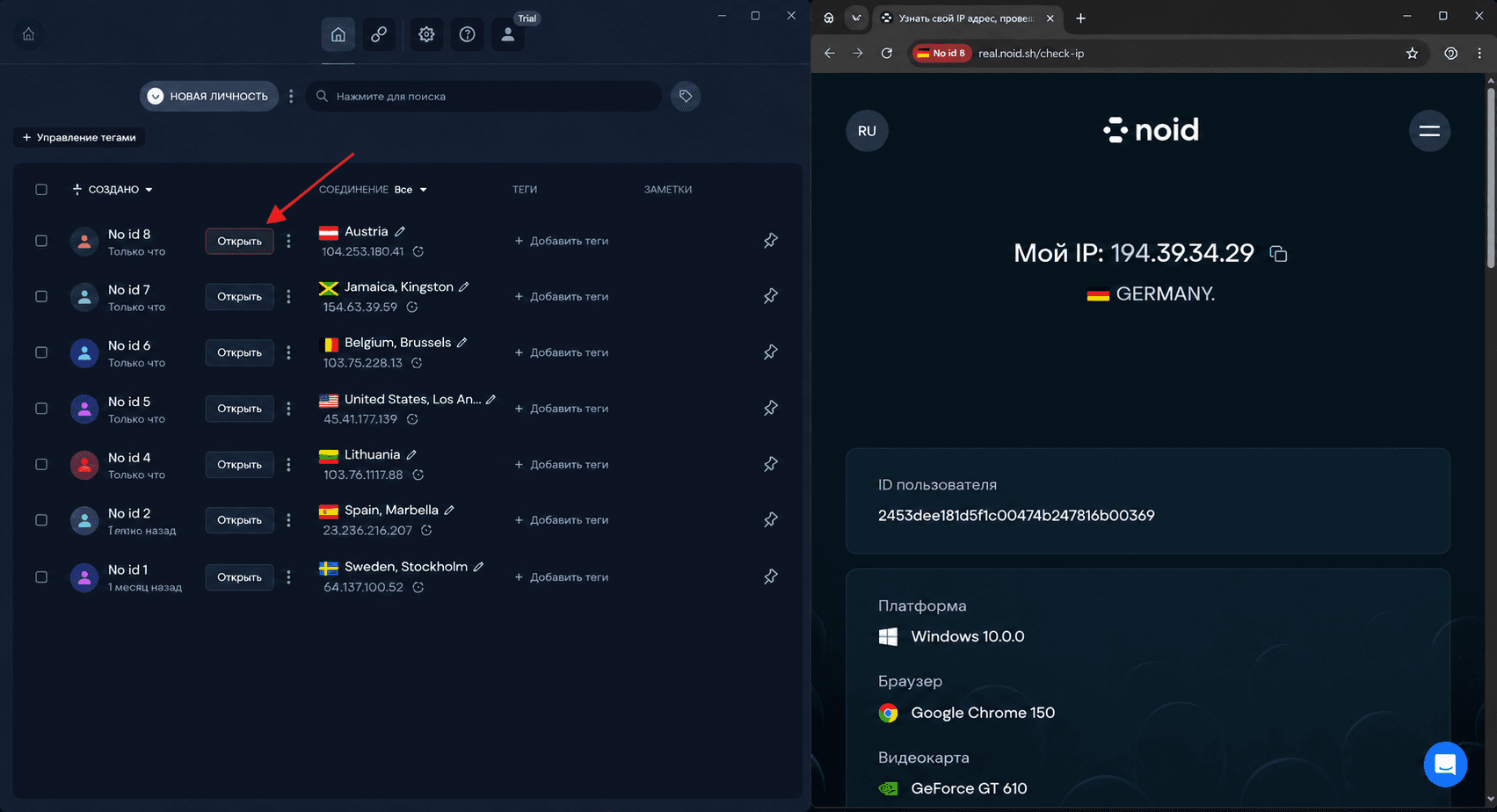Open the help question mark icon

468,34
